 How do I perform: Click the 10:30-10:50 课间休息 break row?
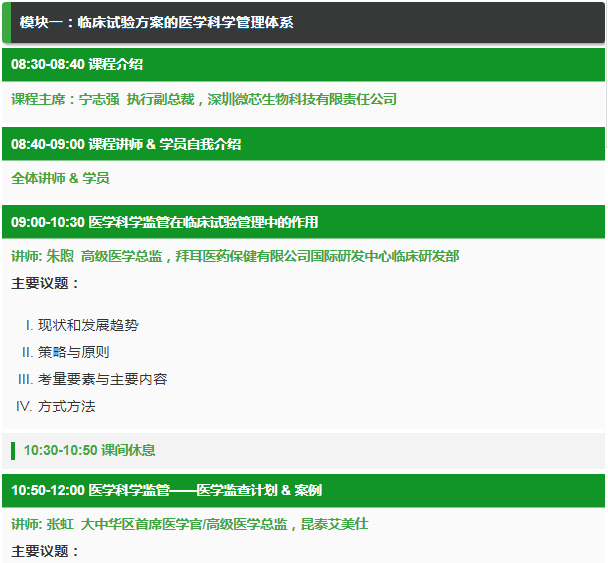coord(303,451)
